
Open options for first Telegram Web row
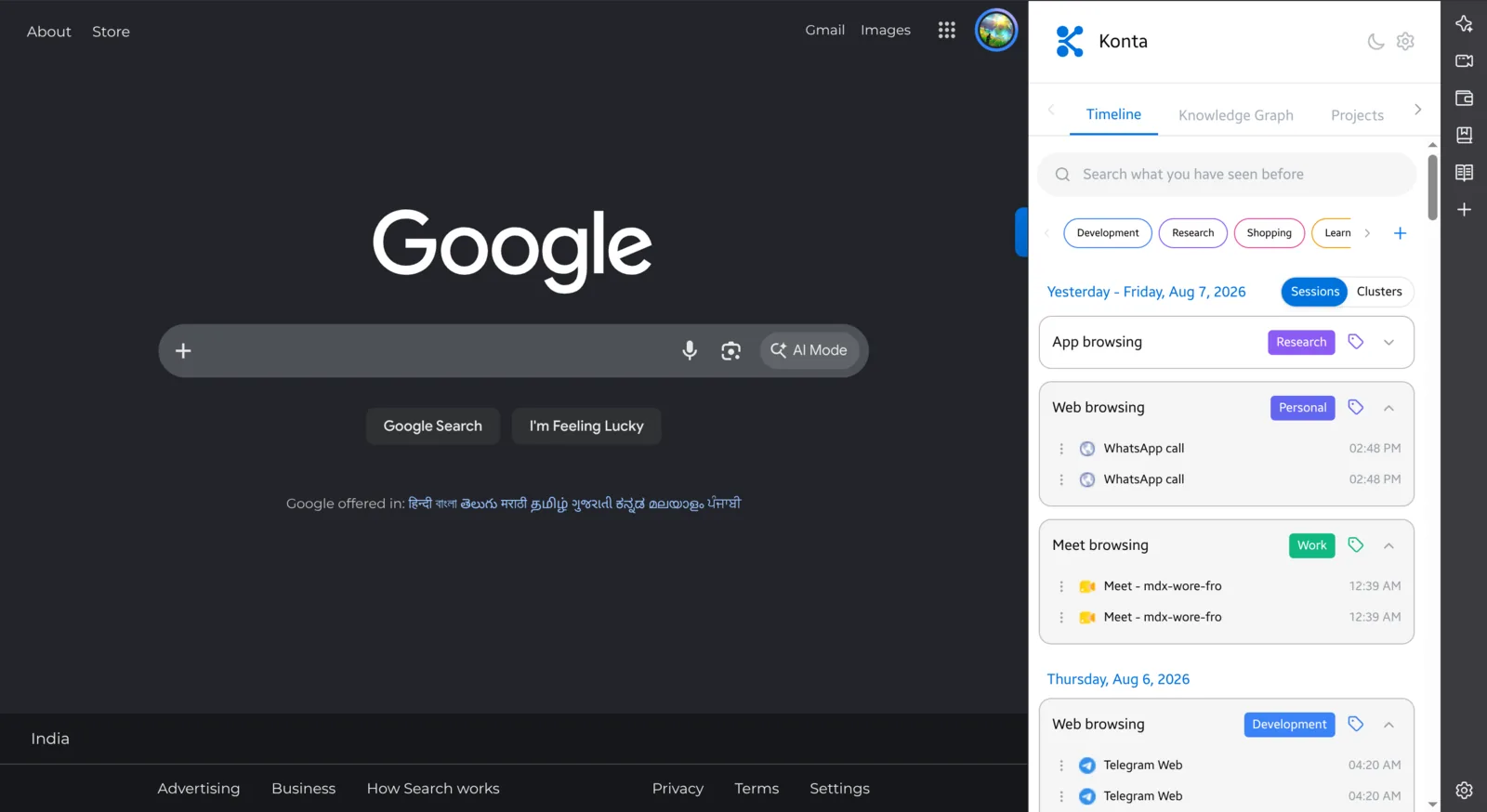coord(1061,766)
